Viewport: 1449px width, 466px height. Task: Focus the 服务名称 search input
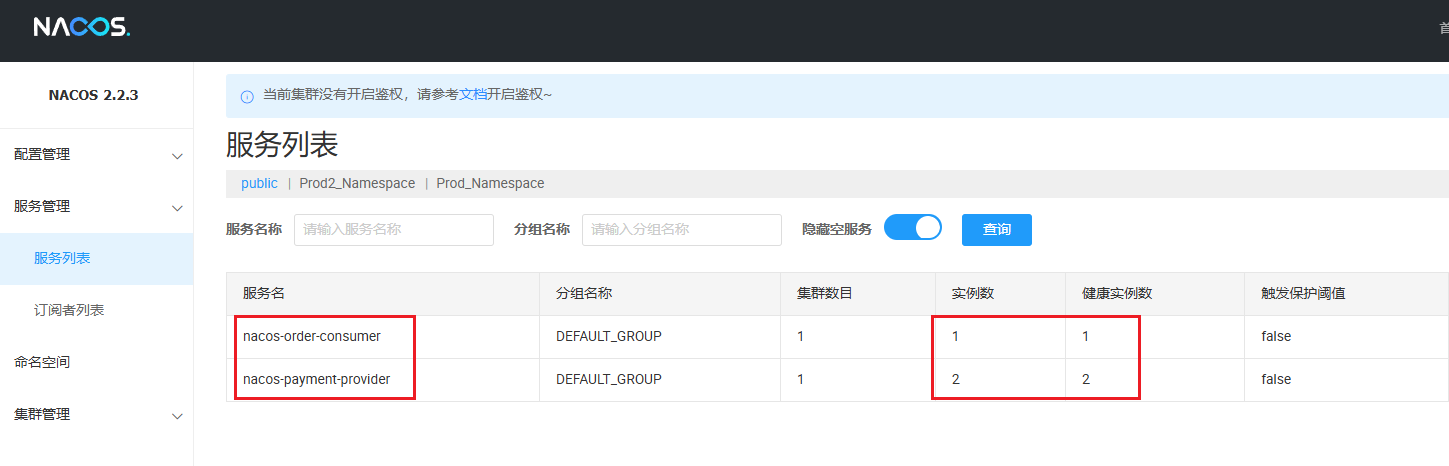pyautogui.click(x=394, y=229)
